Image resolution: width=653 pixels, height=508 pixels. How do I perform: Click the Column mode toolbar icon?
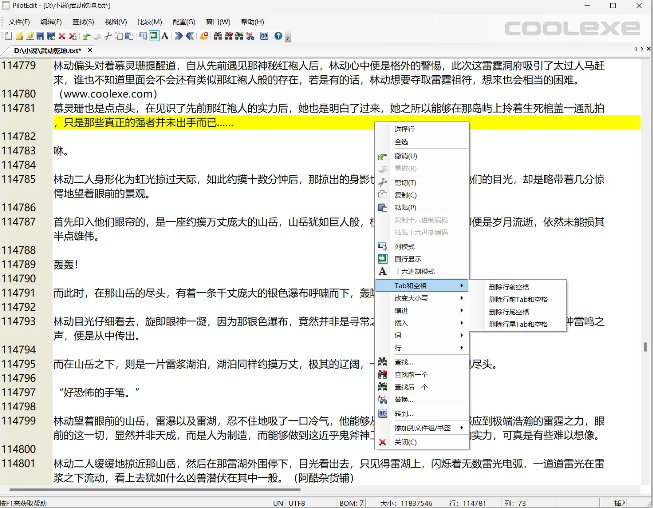[143, 36]
